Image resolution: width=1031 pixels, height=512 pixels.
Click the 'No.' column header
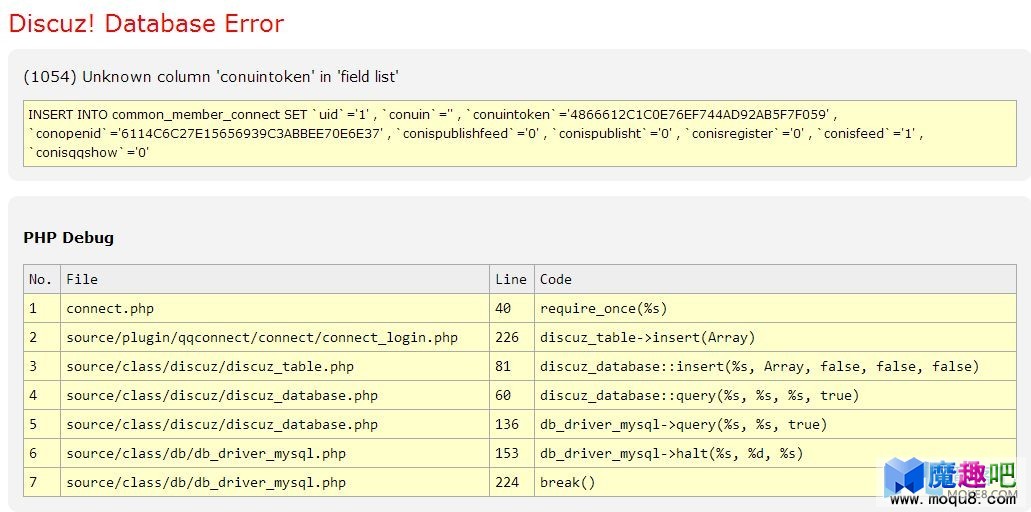click(x=41, y=279)
